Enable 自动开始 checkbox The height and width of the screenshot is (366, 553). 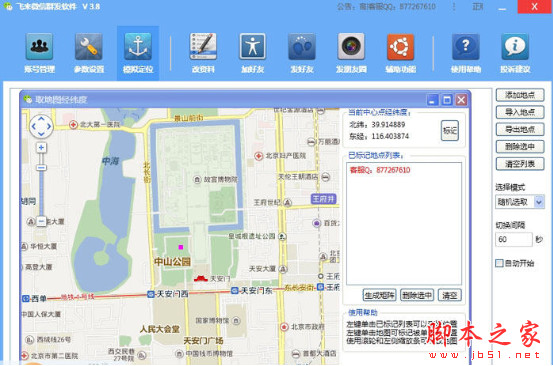tap(499, 263)
